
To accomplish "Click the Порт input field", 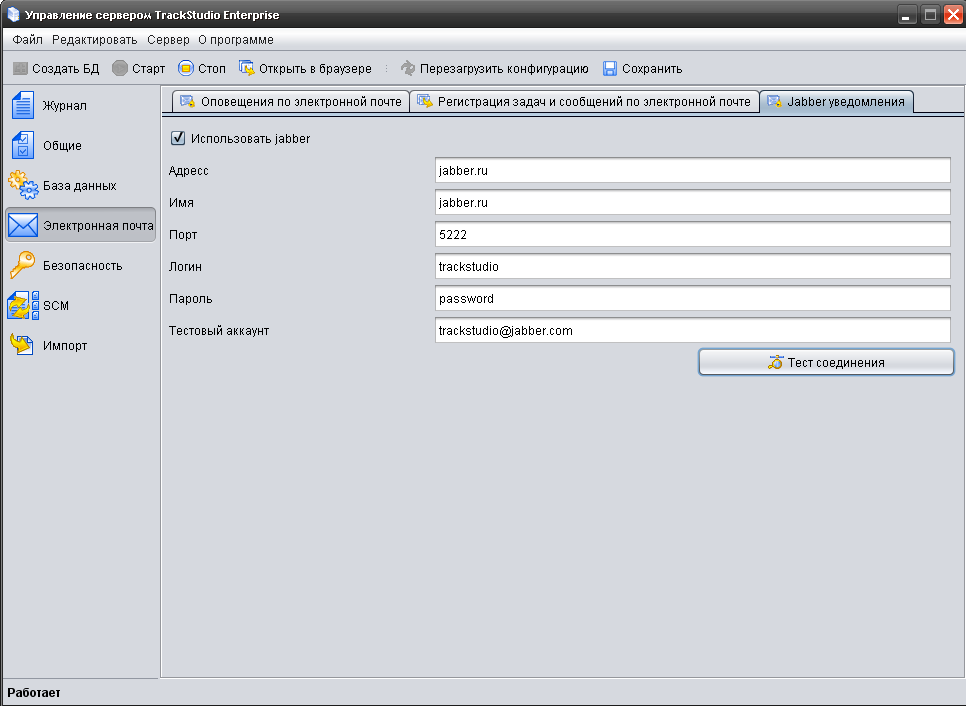I will [692, 235].
